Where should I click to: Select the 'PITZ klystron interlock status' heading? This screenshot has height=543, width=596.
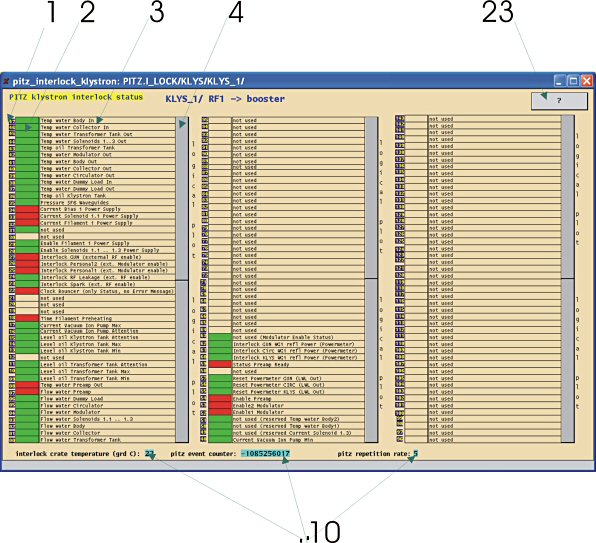76,97
